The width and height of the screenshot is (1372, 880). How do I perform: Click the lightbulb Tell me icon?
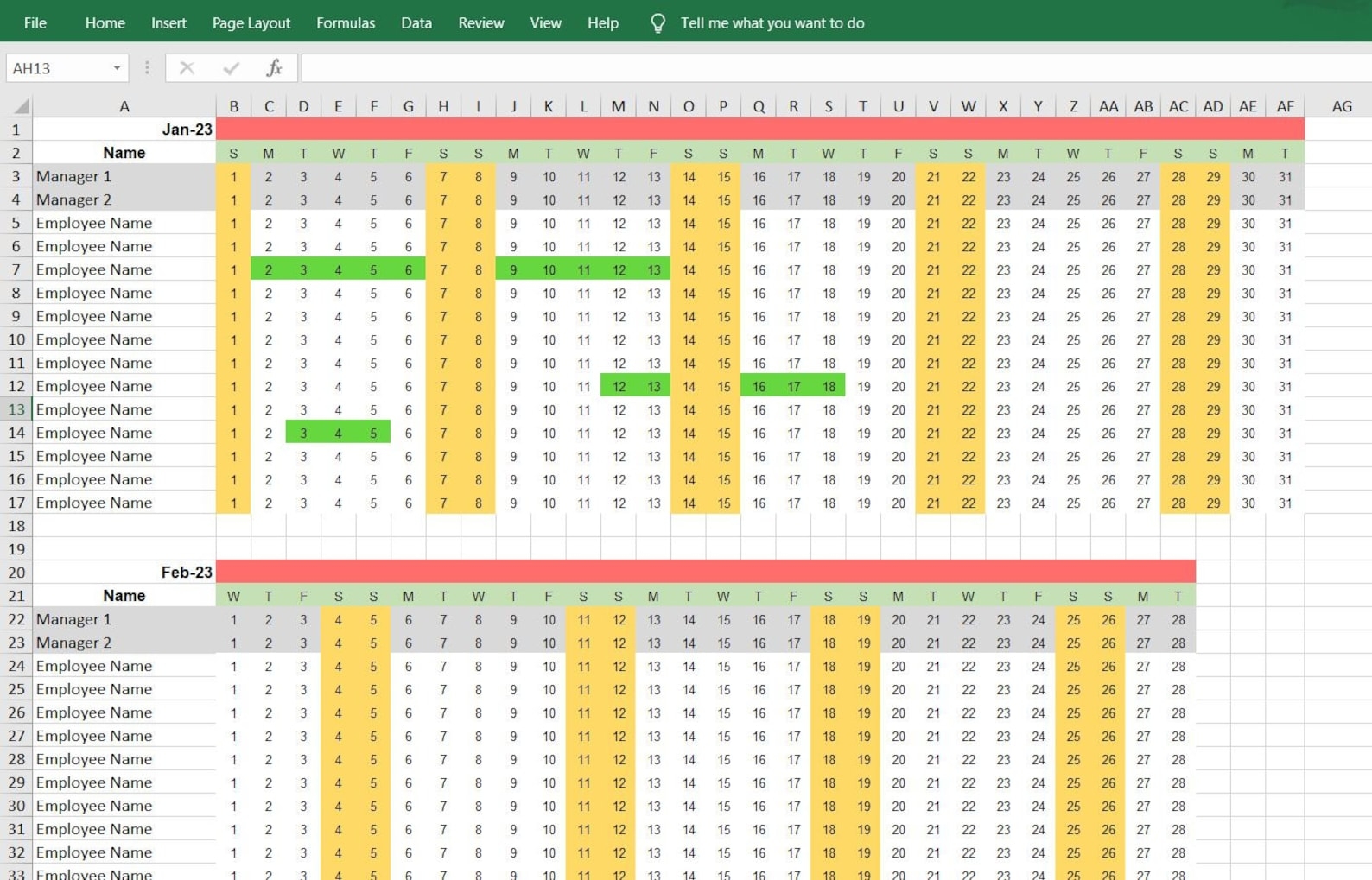(x=657, y=23)
